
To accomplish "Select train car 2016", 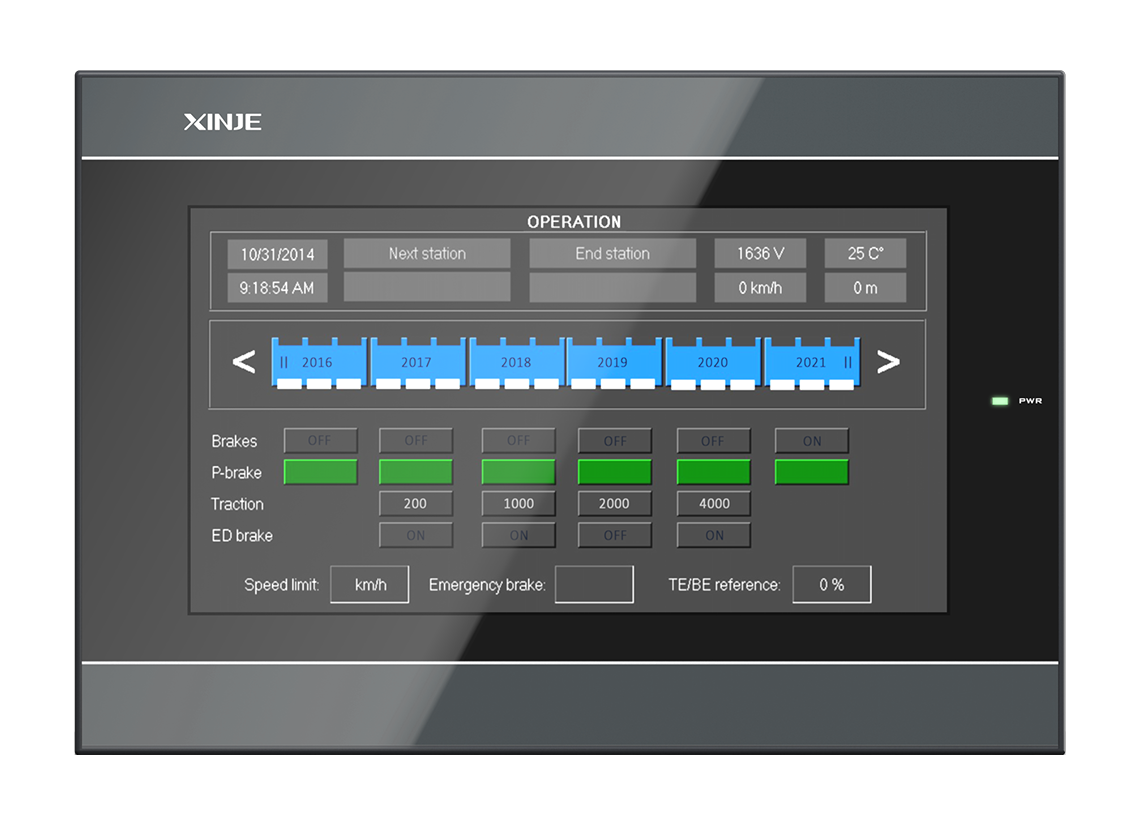I will pos(318,362).
